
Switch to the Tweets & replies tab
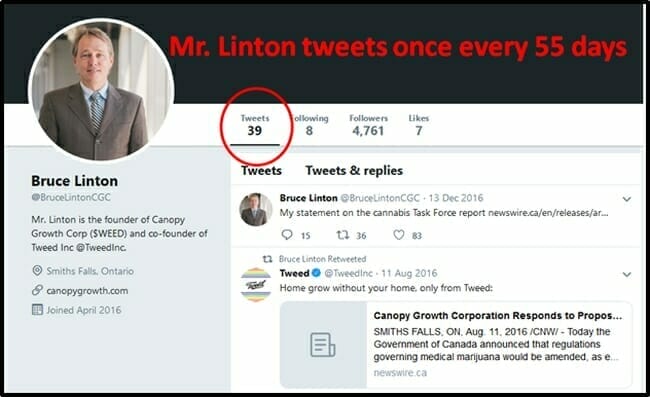click(x=354, y=170)
